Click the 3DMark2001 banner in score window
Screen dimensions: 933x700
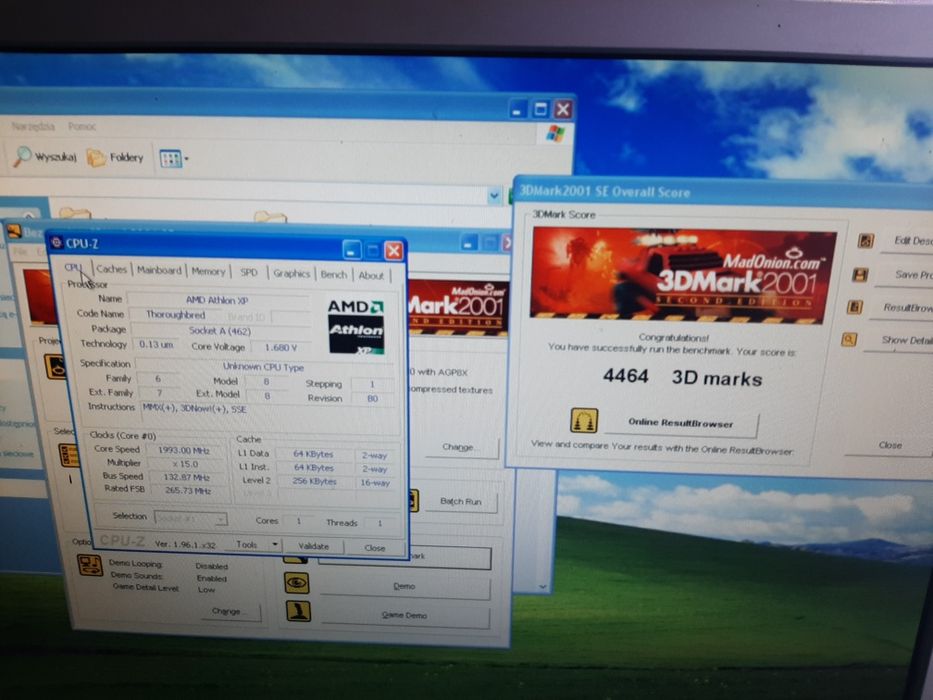click(683, 274)
